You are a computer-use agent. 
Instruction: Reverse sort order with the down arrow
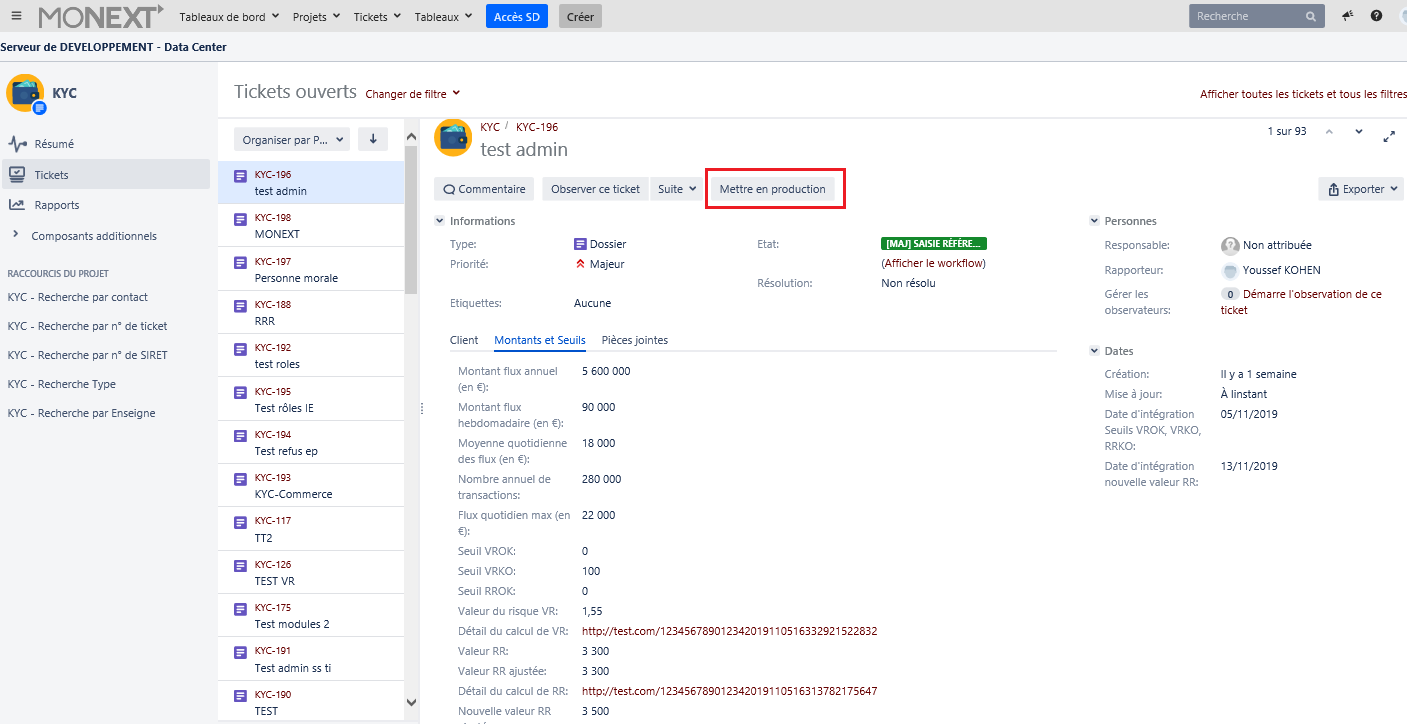point(373,140)
